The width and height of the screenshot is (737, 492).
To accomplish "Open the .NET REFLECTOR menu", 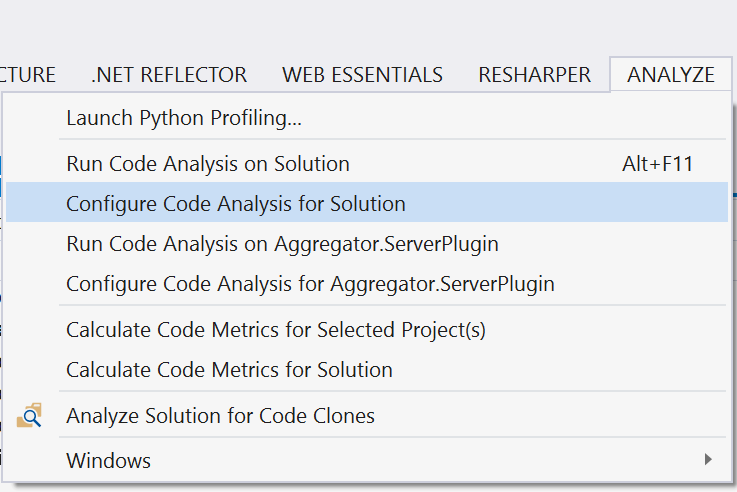I will [x=168, y=75].
